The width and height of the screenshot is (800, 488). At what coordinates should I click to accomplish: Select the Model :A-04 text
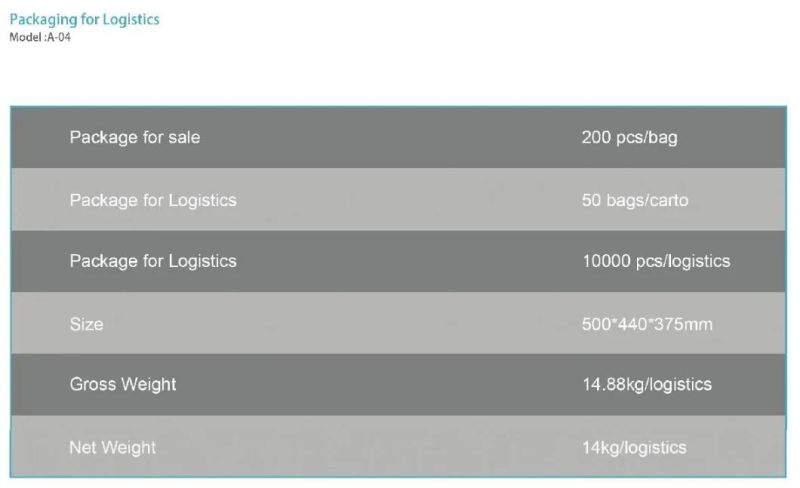click(40, 37)
